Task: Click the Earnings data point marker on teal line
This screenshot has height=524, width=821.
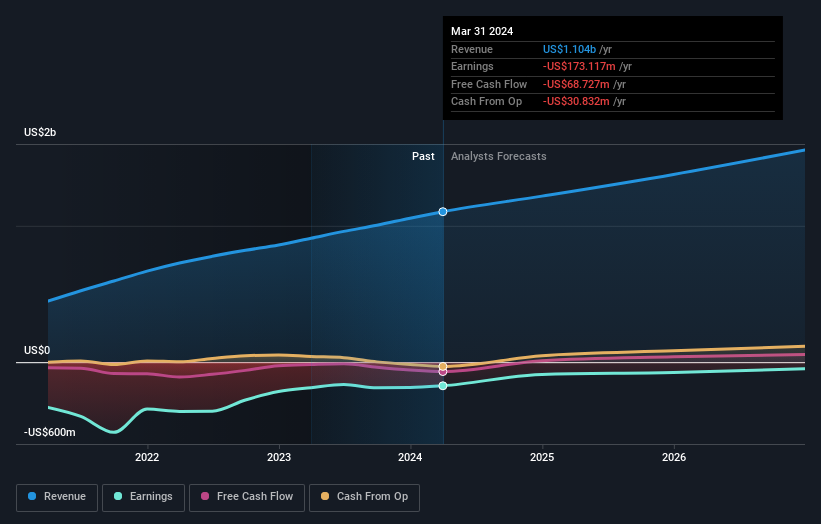Action: tap(443, 386)
